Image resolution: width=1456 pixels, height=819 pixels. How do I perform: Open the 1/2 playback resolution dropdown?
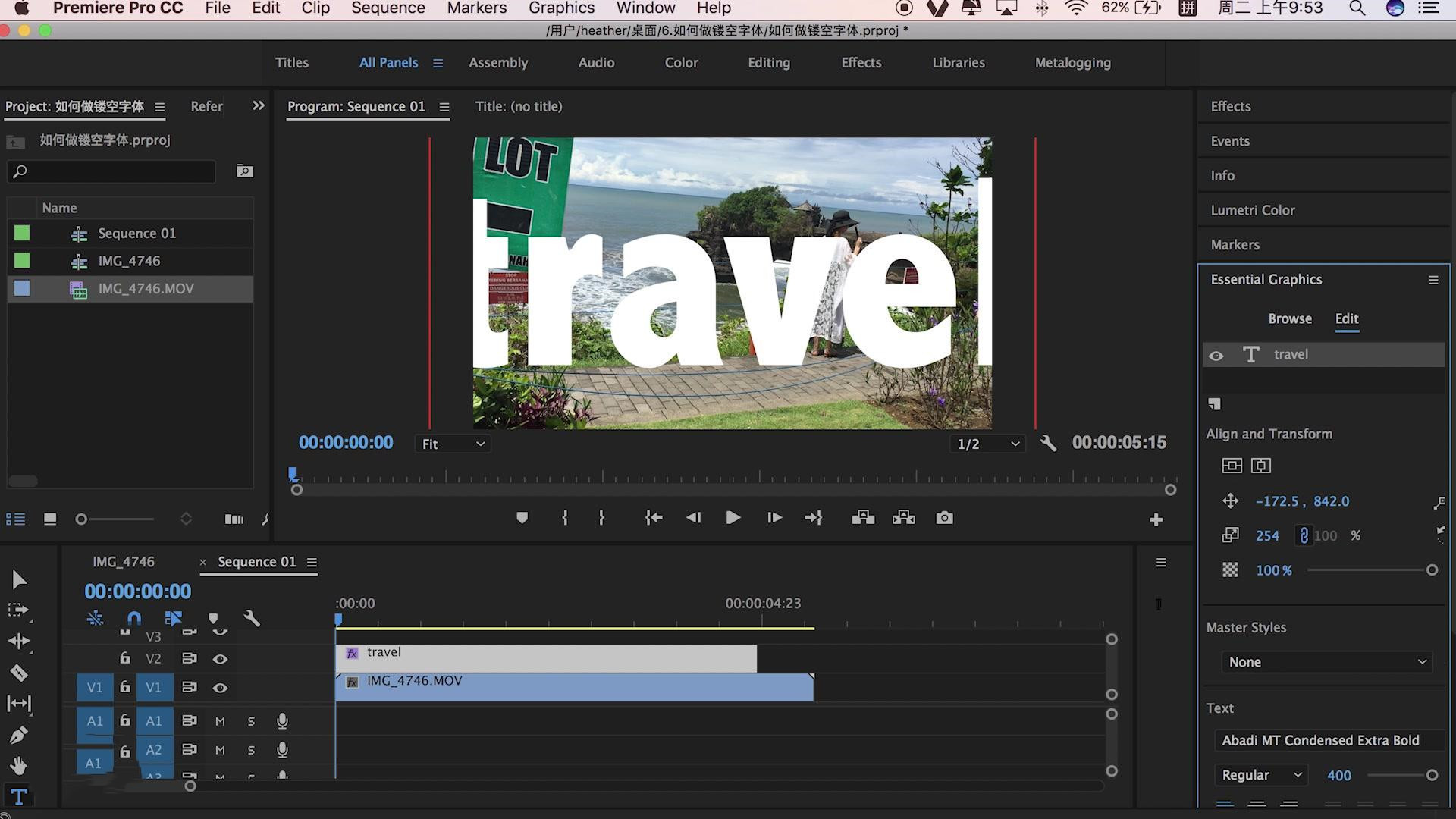pyautogui.click(x=987, y=444)
